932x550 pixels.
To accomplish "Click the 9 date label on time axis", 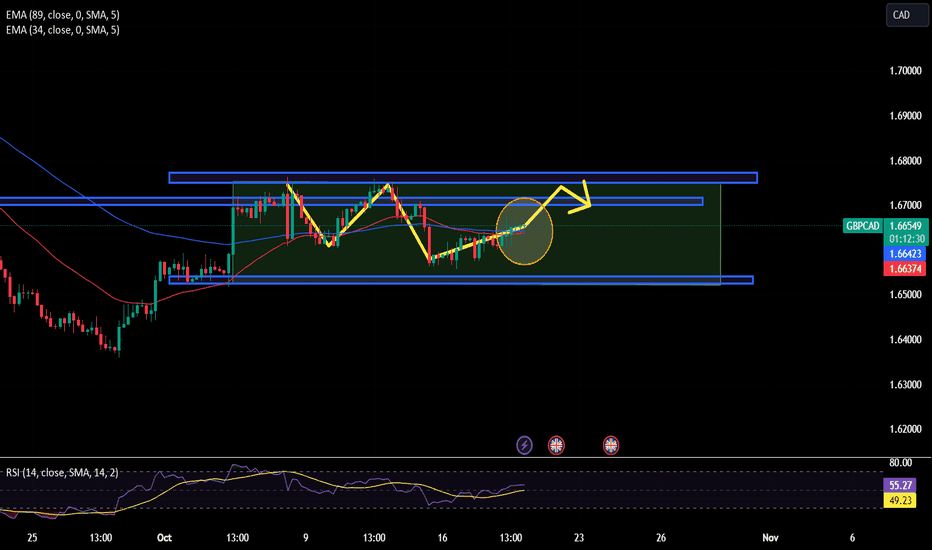I will (306, 538).
